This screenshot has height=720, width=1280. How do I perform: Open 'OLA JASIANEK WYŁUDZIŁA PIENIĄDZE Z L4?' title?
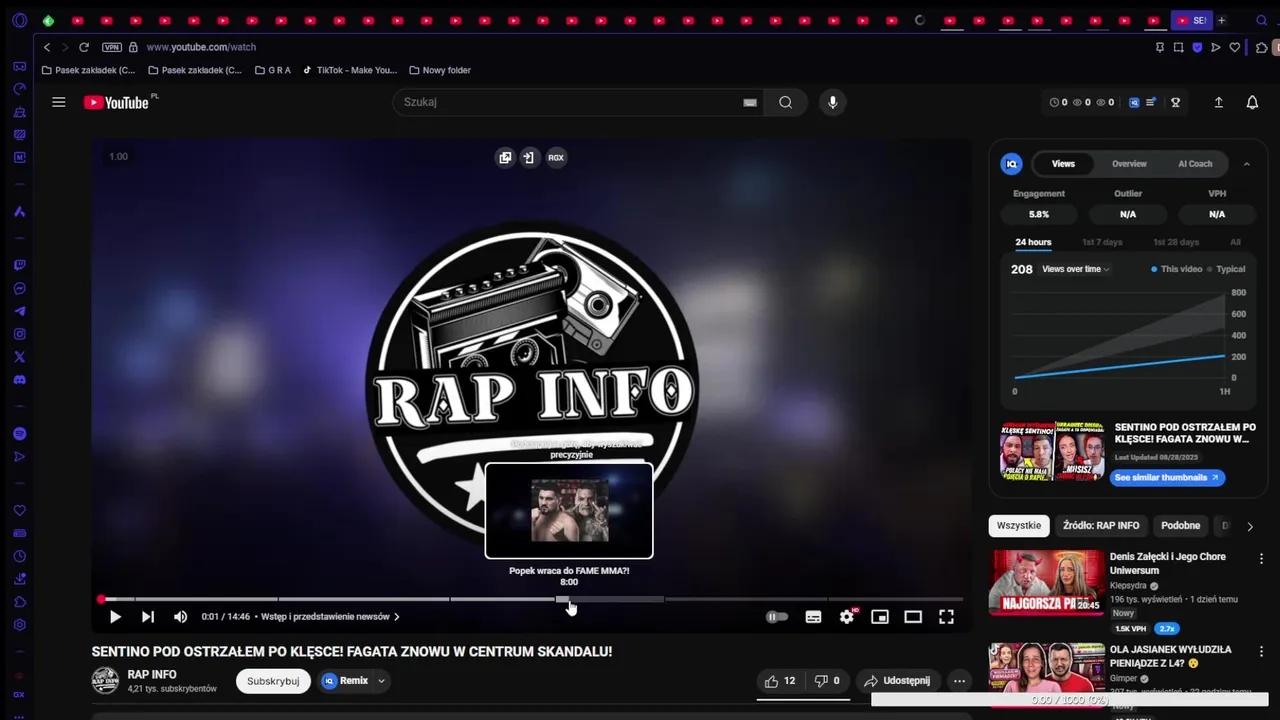pyautogui.click(x=1170, y=656)
